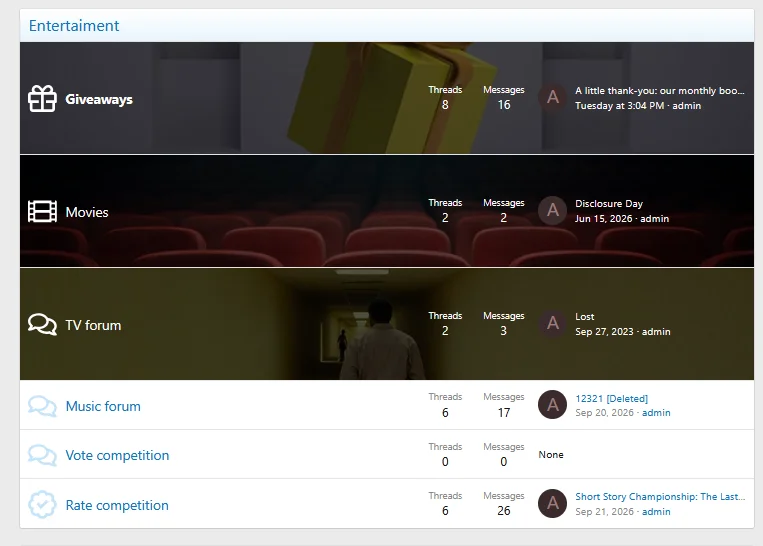This screenshot has width=763, height=546.
Task: Click the Vote competition chat bubbles icon
Action: tap(42, 455)
